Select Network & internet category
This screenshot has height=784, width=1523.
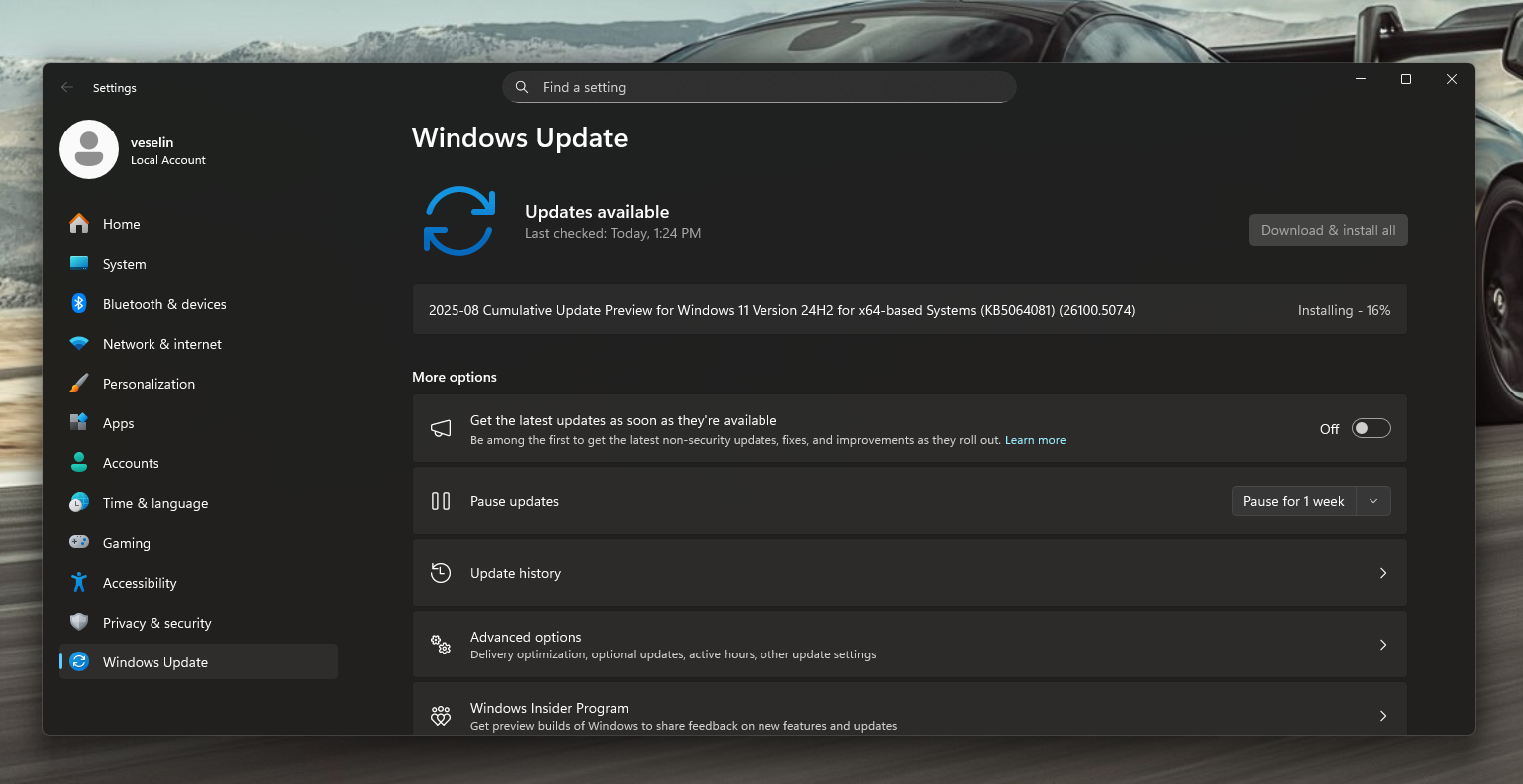pyautogui.click(x=198, y=344)
